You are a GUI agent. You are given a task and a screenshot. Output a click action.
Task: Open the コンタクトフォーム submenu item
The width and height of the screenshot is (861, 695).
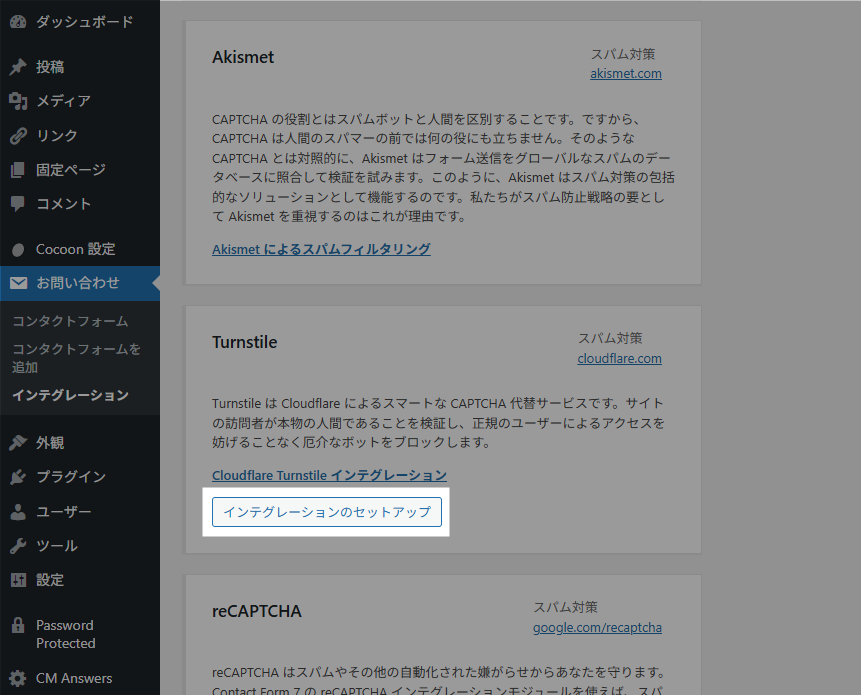point(70,321)
